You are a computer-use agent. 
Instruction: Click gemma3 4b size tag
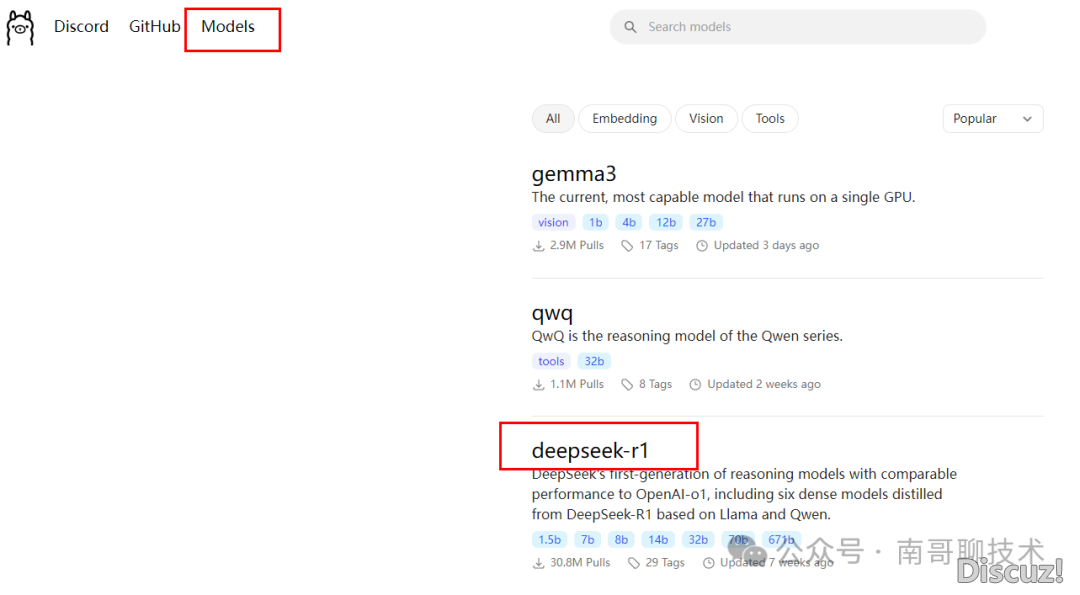click(x=629, y=222)
